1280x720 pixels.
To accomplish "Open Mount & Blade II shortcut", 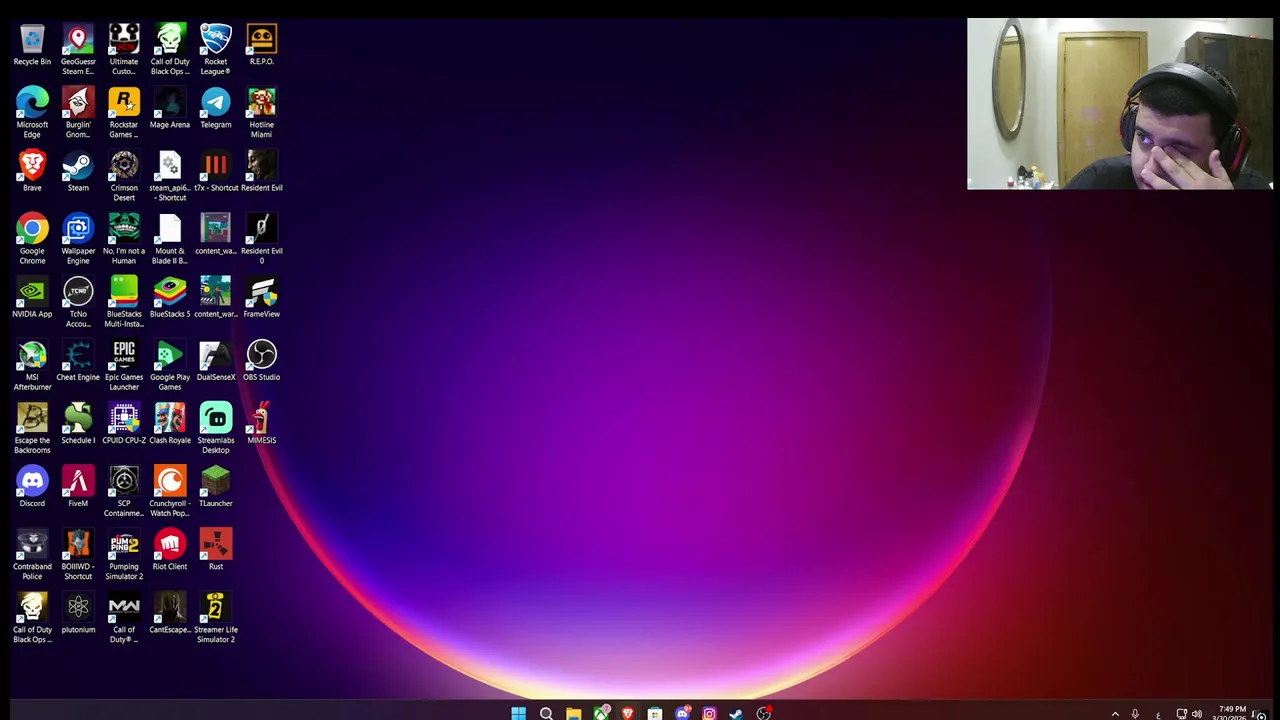I will [170, 239].
